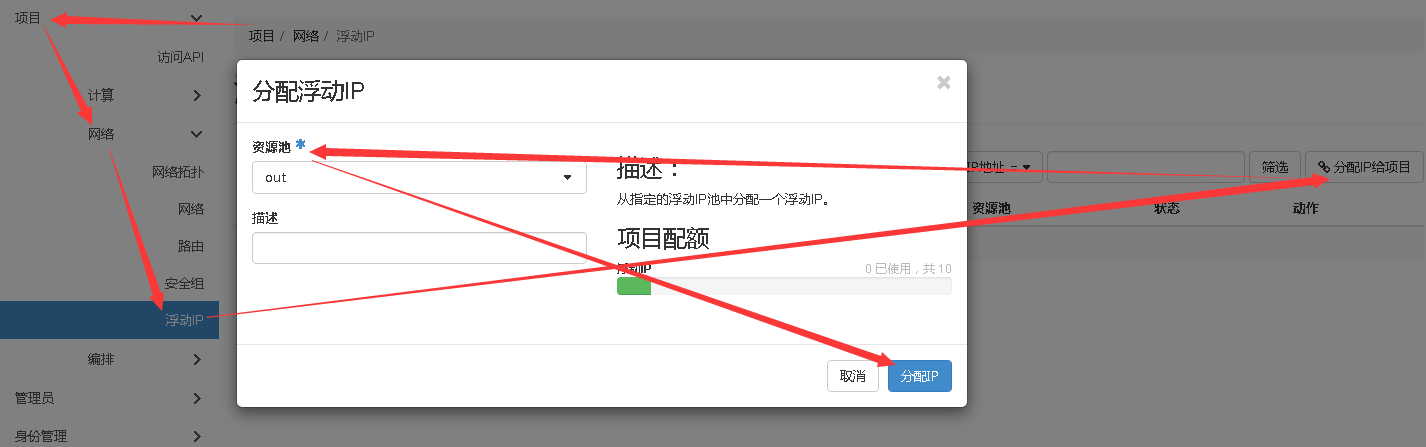Click the blue 分配IP button
Viewport: 1426px width, 447px height.
point(919,376)
